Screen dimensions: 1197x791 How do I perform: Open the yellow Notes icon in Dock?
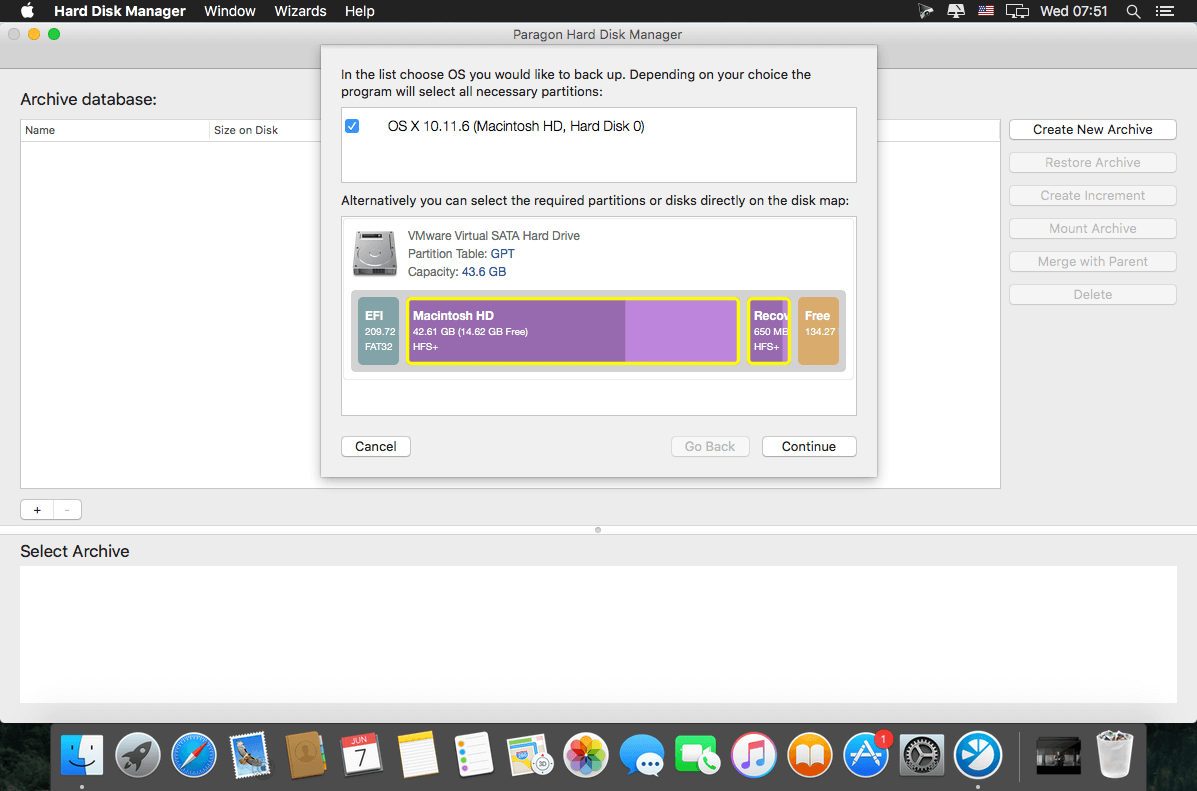pos(418,755)
